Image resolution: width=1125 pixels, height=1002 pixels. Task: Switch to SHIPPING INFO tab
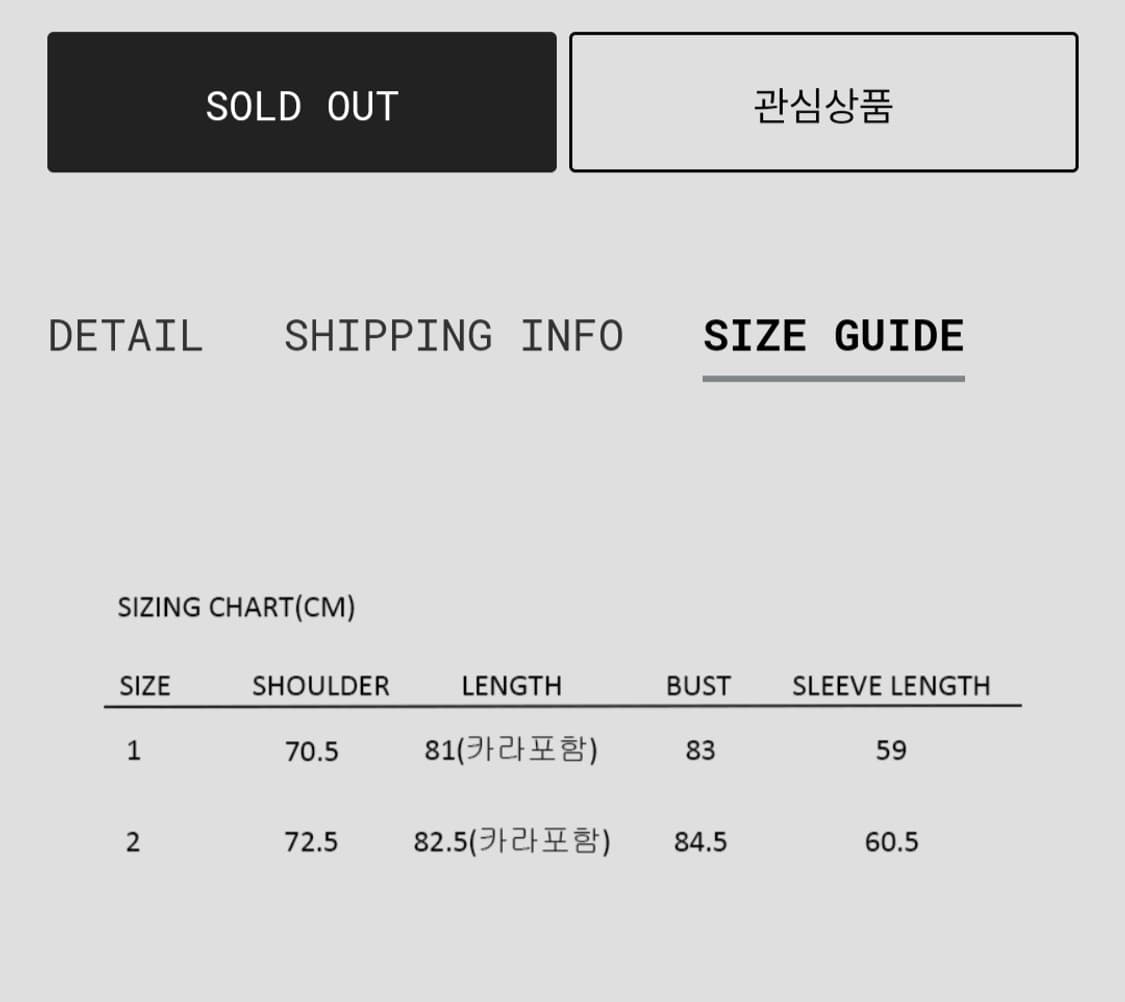pyautogui.click(x=453, y=336)
